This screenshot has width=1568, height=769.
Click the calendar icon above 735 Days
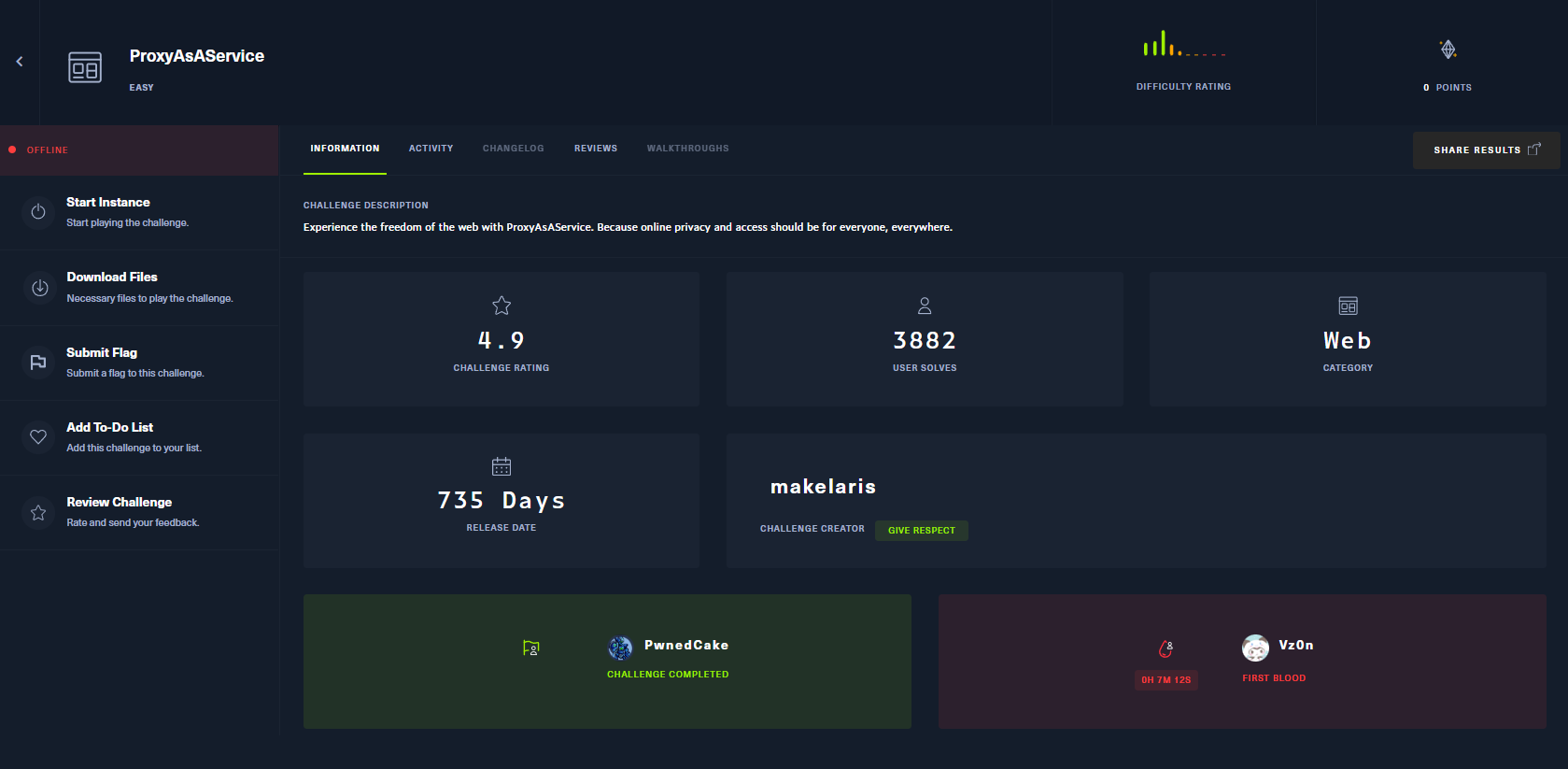tap(501, 466)
